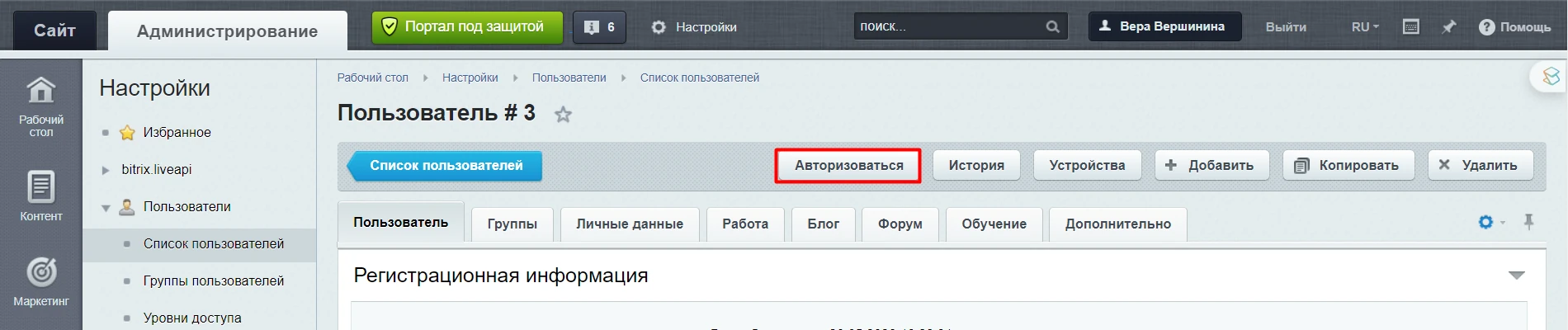Click the notifications icon showing 6

(x=599, y=27)
